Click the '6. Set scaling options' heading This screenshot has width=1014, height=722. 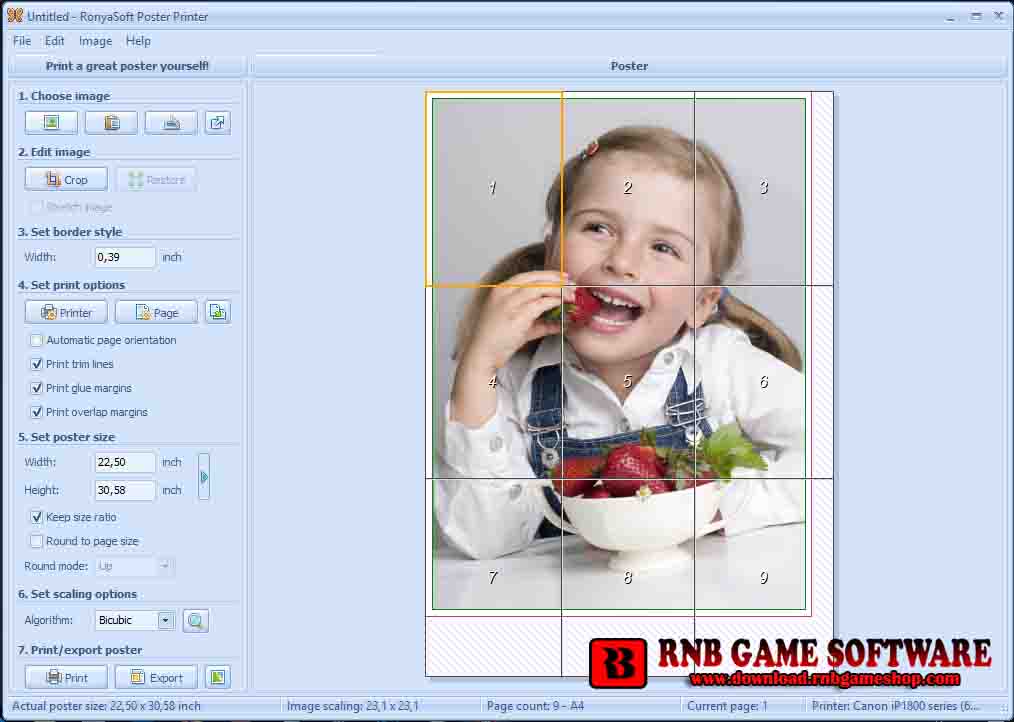[x=77, y=594]
